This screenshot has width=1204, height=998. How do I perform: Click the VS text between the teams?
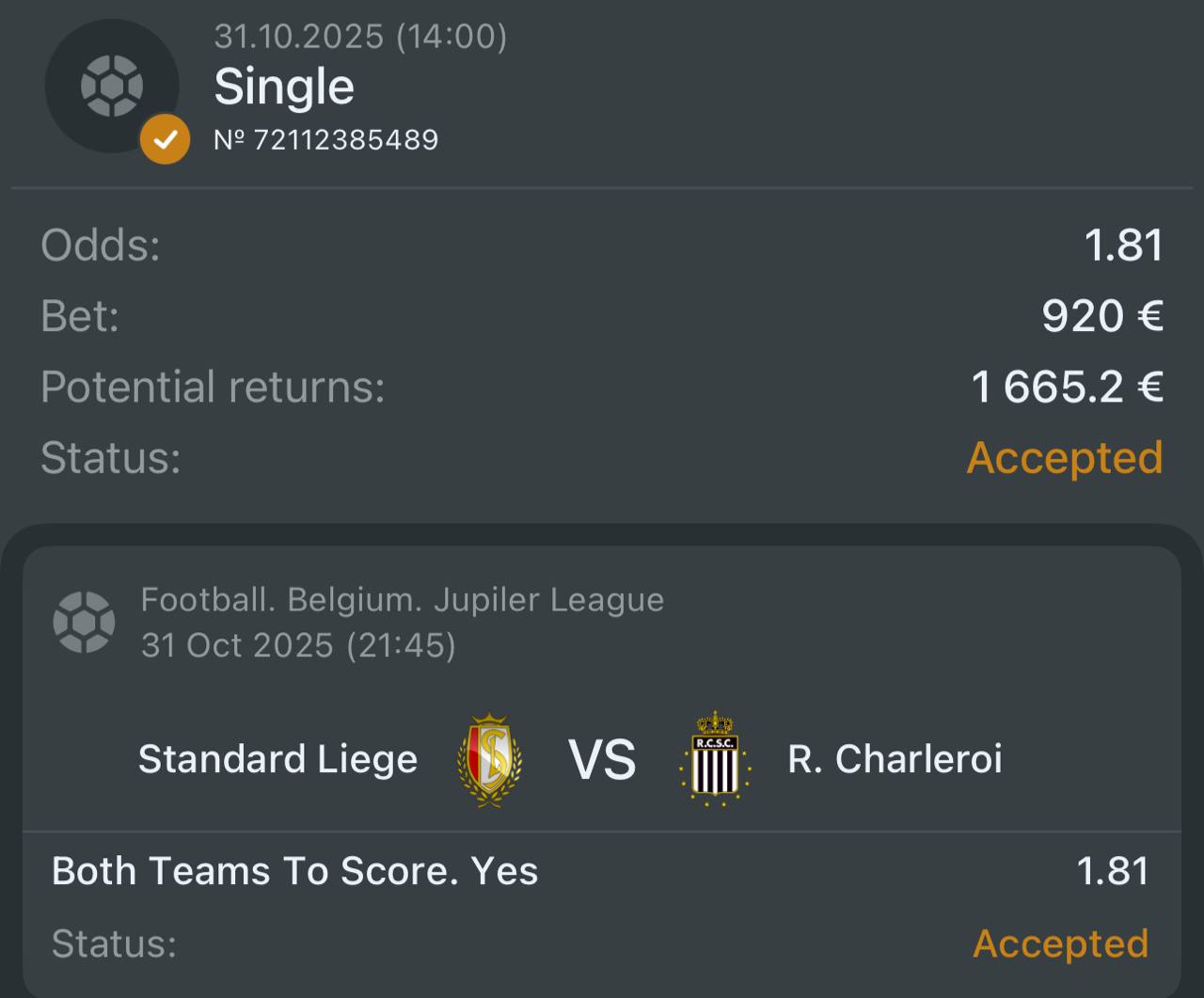pos(602,760)
